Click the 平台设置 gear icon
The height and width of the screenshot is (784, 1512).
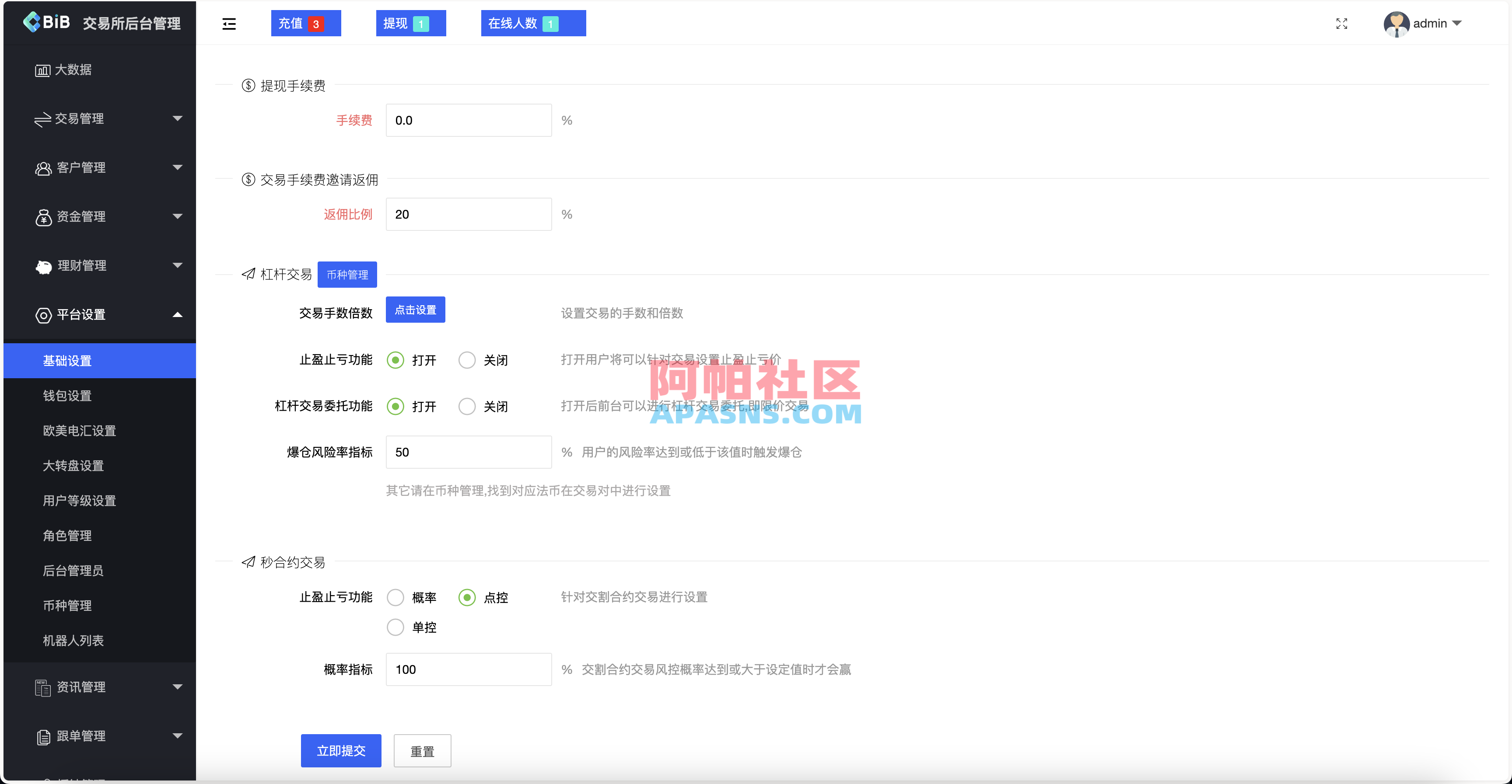click(x=42, y=315)
